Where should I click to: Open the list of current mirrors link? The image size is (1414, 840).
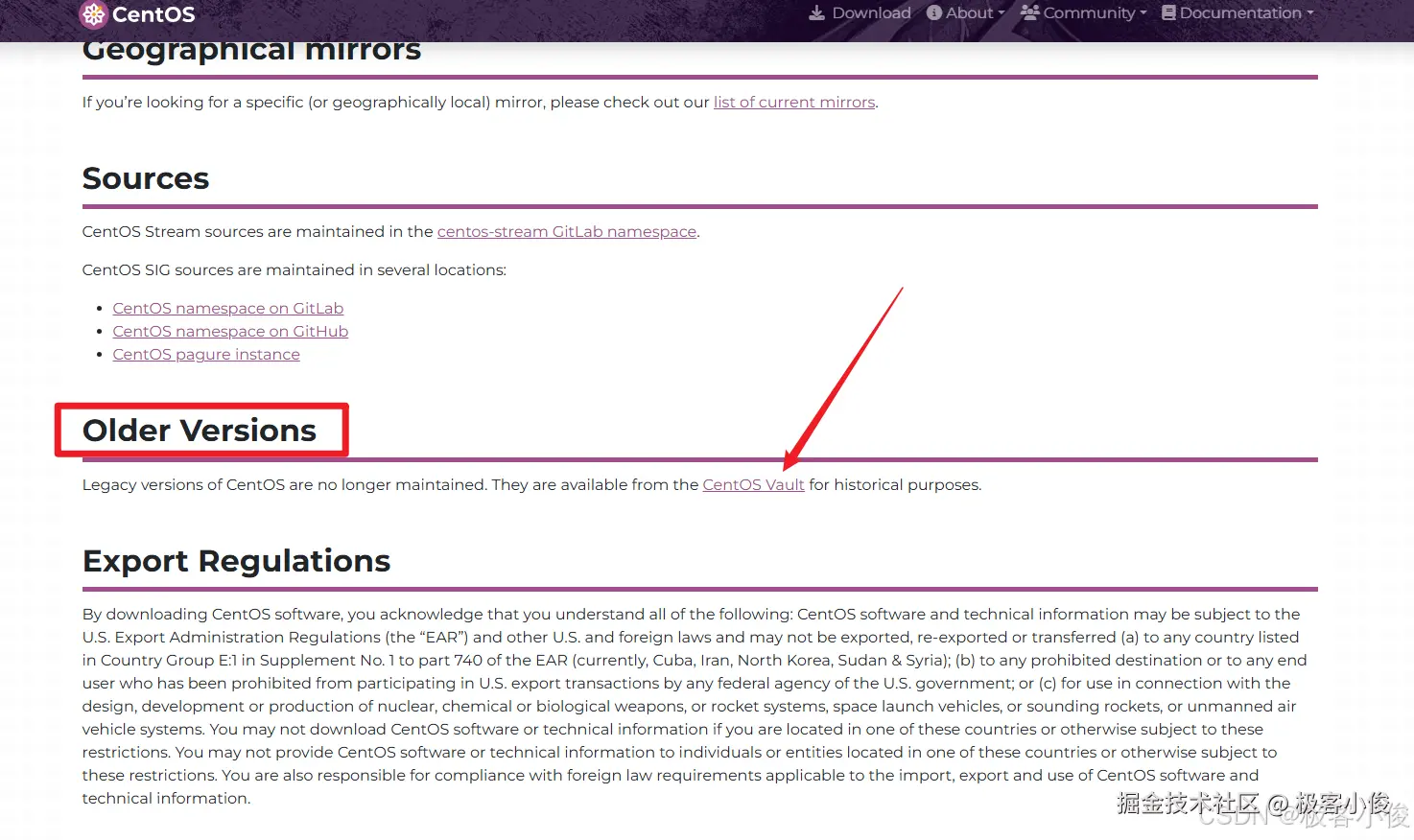point(794,102)
